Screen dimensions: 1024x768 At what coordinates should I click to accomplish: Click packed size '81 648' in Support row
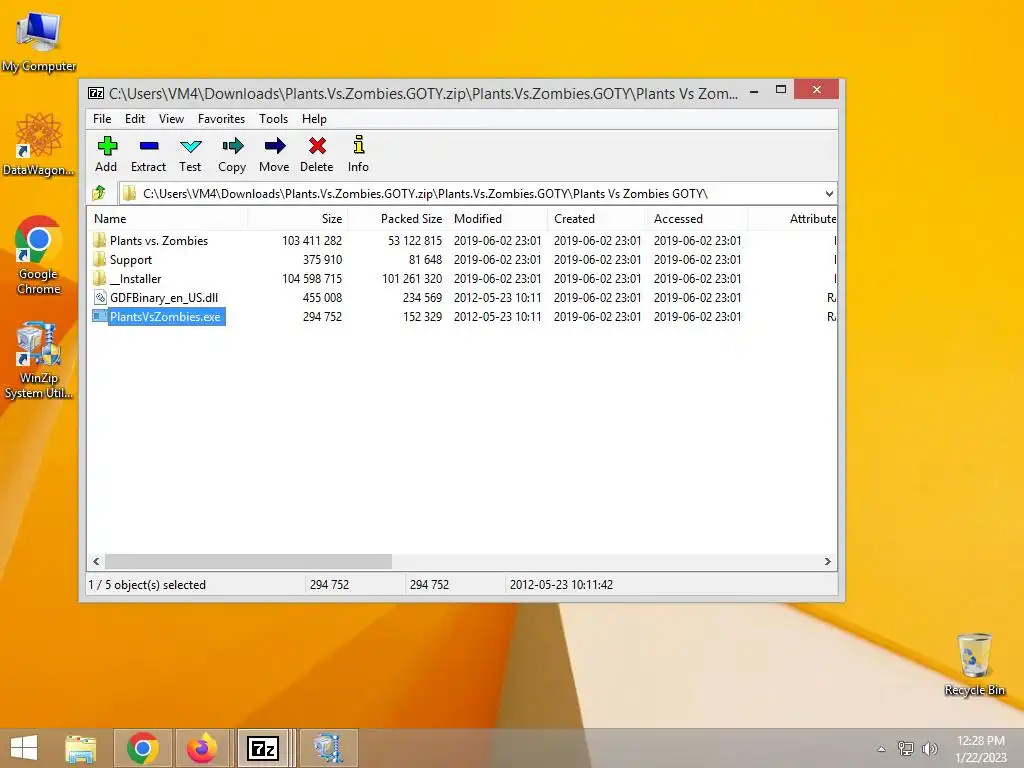point(425,259)
